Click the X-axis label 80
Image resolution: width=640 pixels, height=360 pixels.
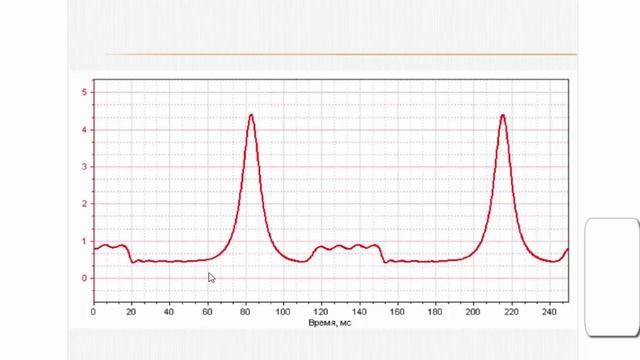[245, 312]
